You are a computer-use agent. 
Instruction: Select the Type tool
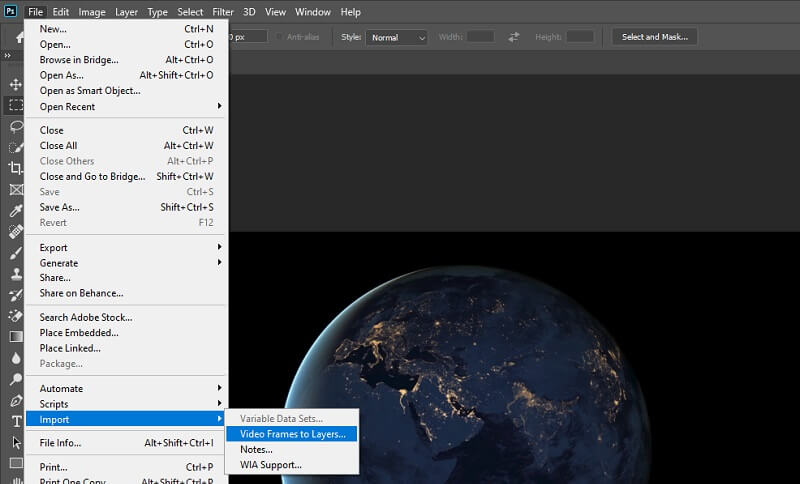click(16, 421)
